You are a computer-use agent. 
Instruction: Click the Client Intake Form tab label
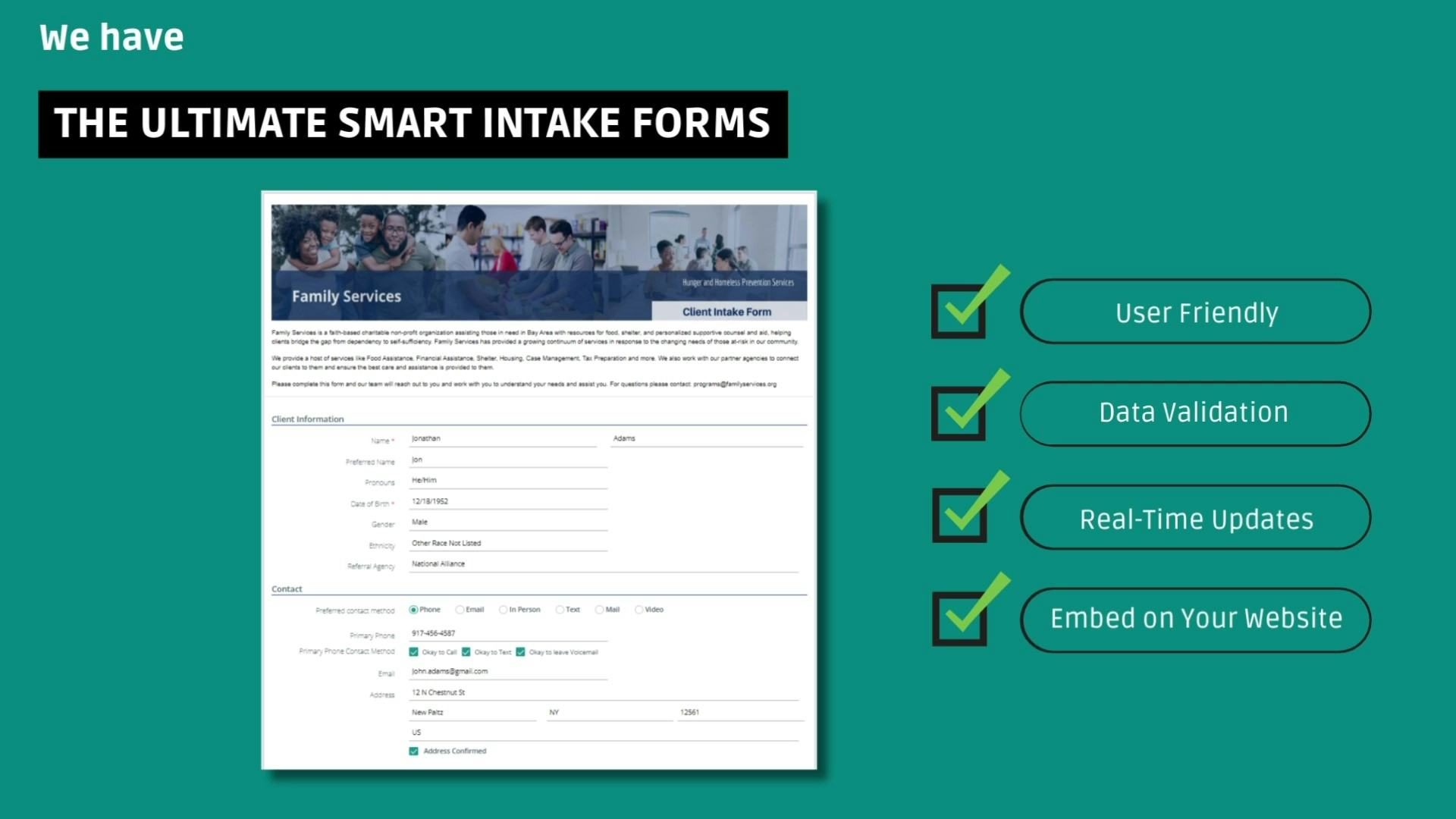pyautogui.click(x=726, y=312)
